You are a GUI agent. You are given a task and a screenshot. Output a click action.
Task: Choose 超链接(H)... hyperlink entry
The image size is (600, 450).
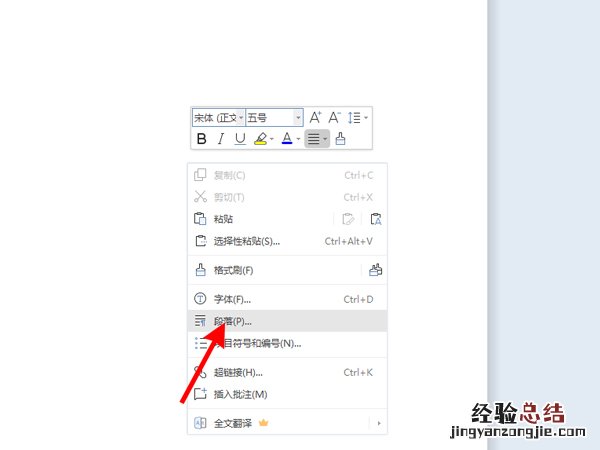(x=287, y=372)
